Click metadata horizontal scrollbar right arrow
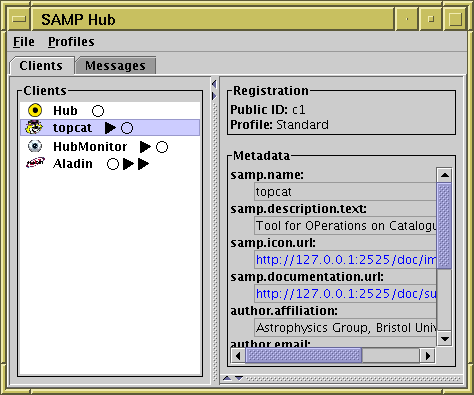This screenshot has height=395, width=474. coord(427,356)
